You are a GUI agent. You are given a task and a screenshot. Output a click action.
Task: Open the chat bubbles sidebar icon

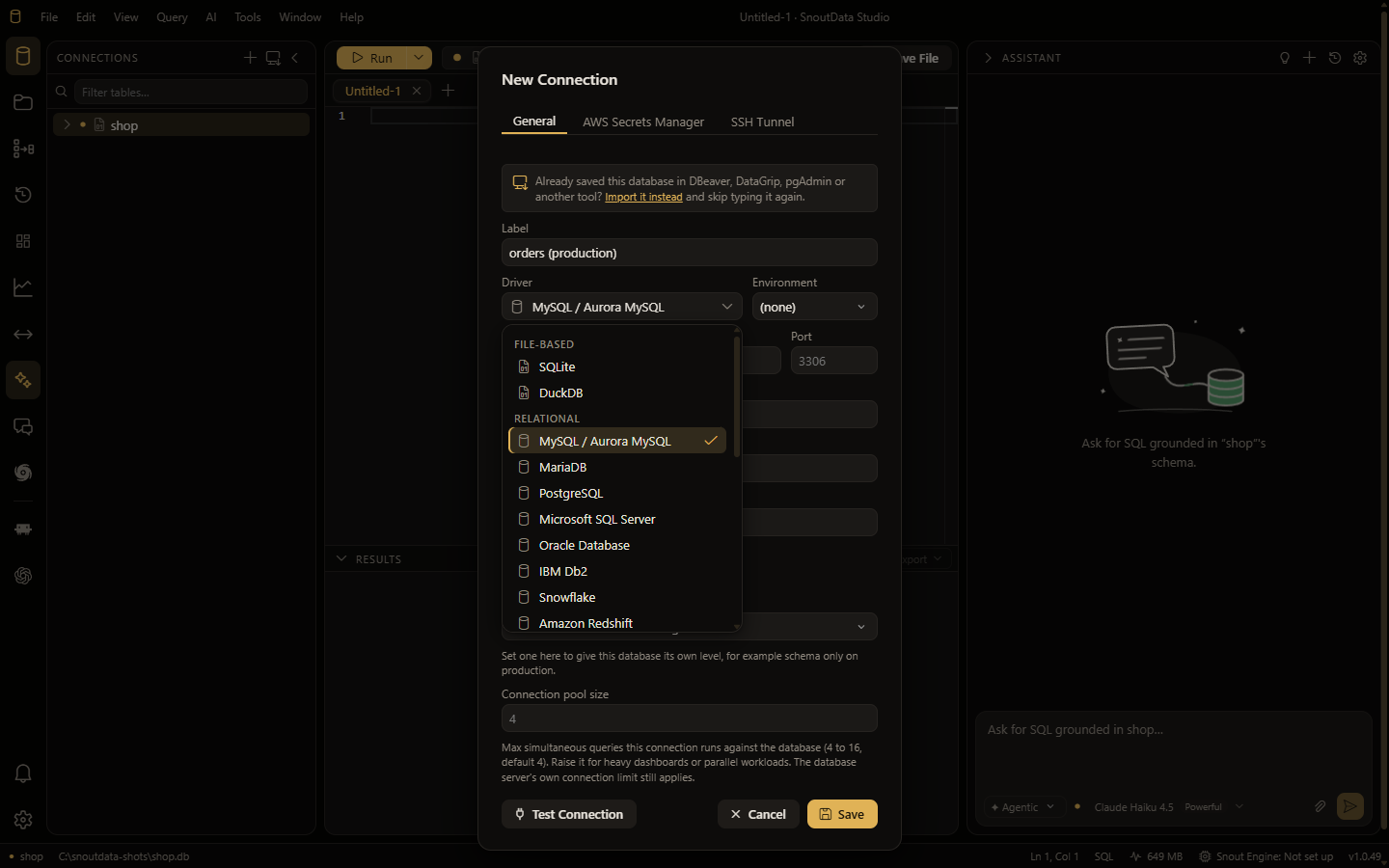click(x=23, y=426)
